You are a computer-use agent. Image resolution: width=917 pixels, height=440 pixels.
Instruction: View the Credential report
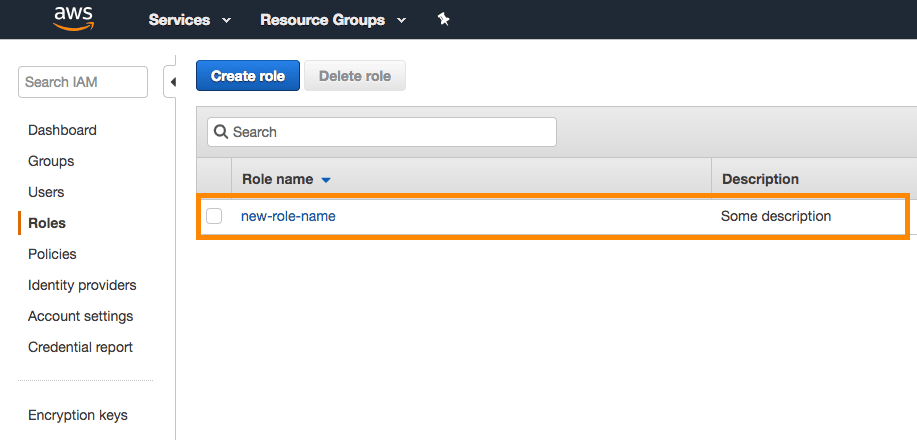point(80,347)
